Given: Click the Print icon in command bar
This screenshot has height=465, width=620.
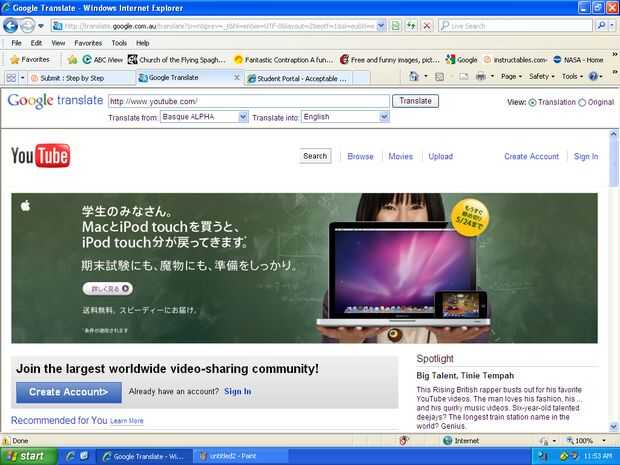Looking at the screenshot, I should point(481,76).
